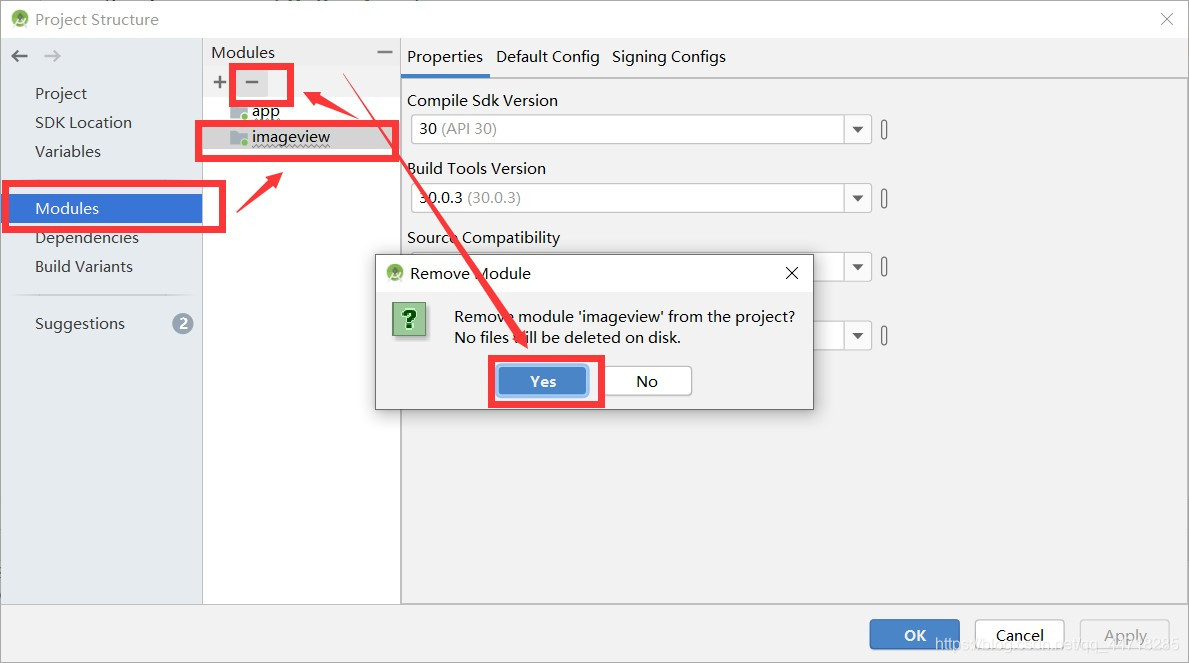
Task: Add a new module with plus icon
Action: click(220, 82)
